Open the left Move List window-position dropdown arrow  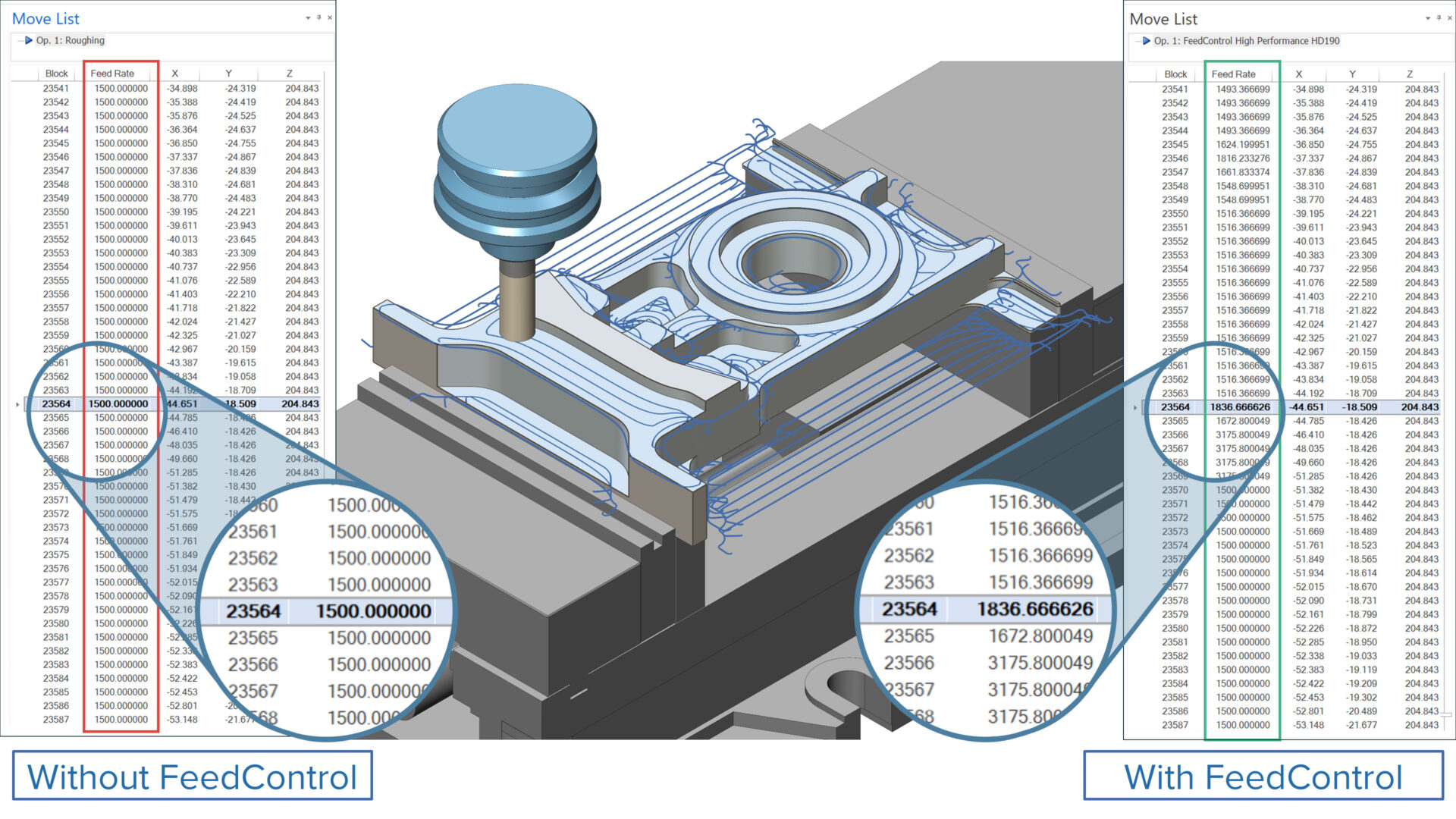pos(308,17)
